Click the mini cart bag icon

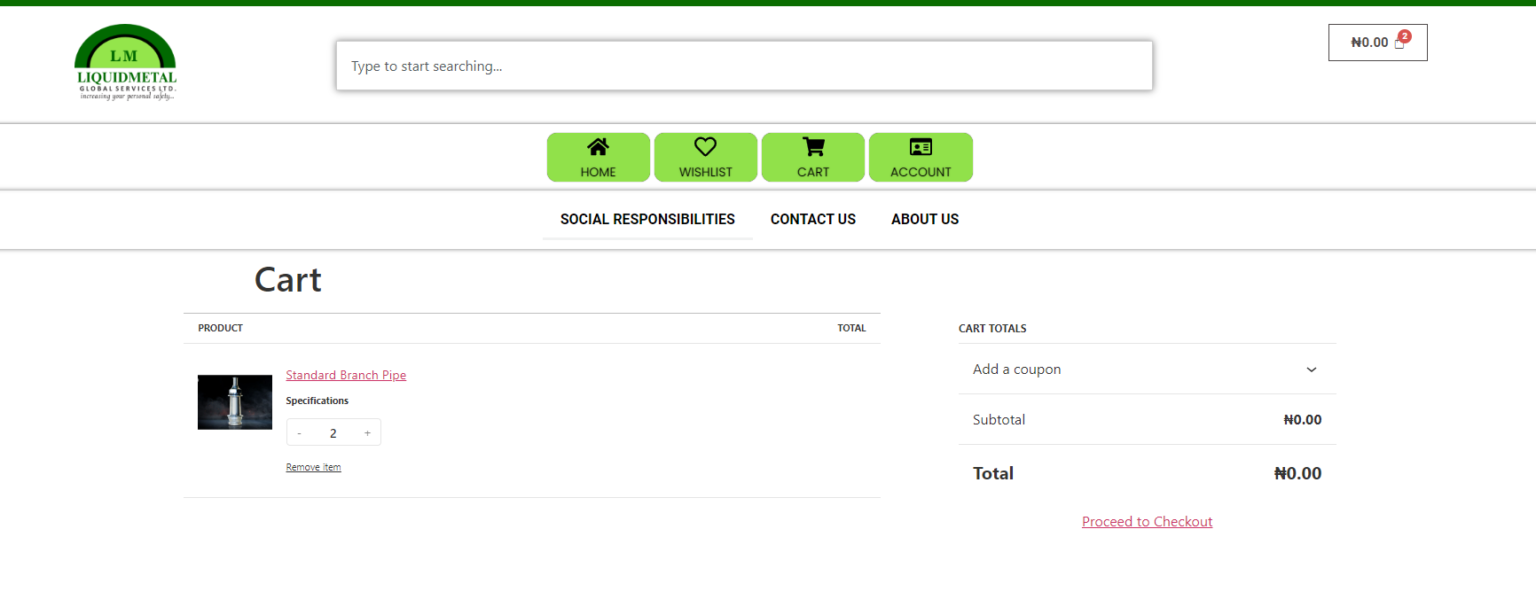point(1399,44)
